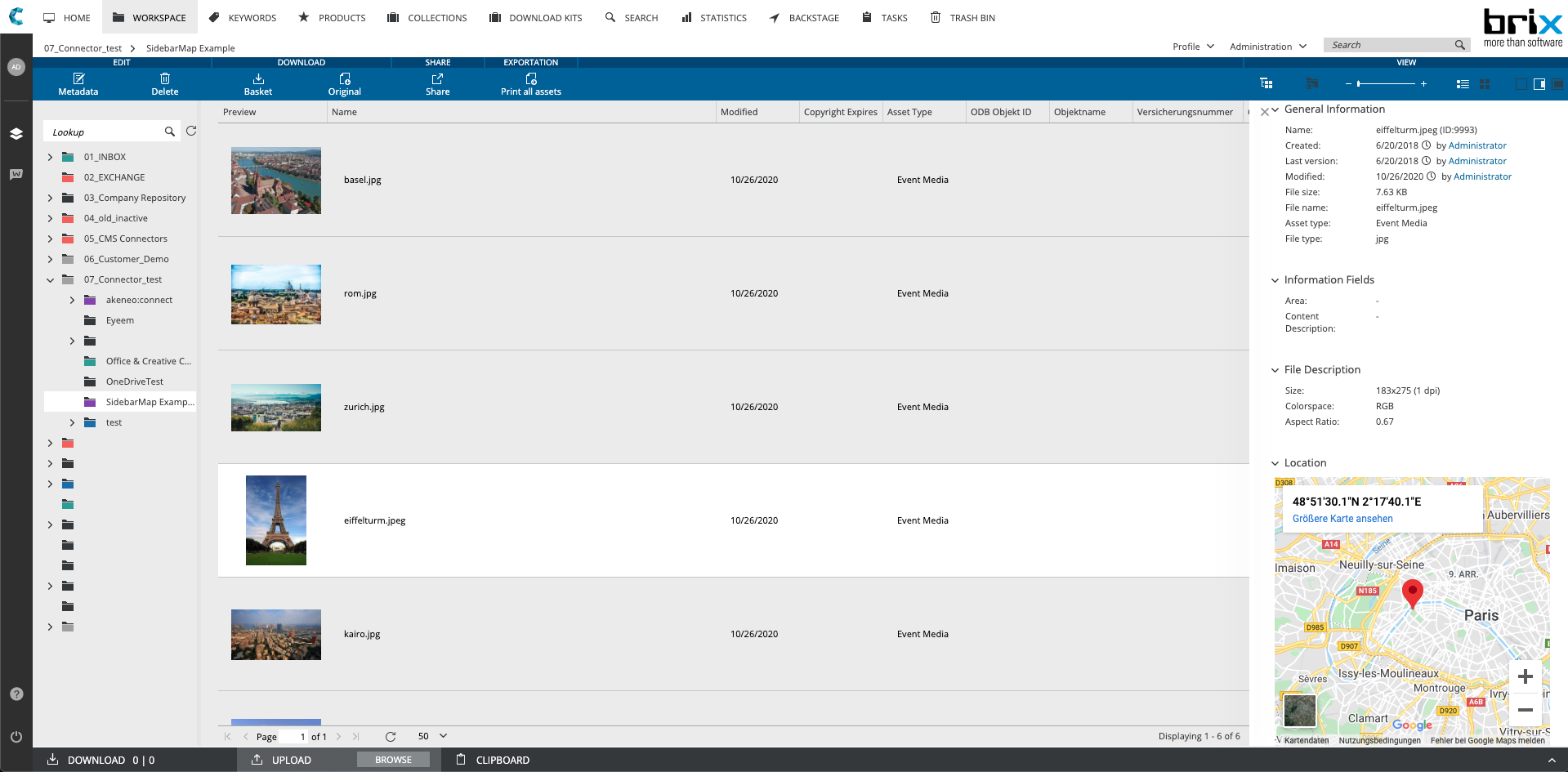The image size is (1568, 772).
Task: Switch to list view layout
Action: (1463, 83)
